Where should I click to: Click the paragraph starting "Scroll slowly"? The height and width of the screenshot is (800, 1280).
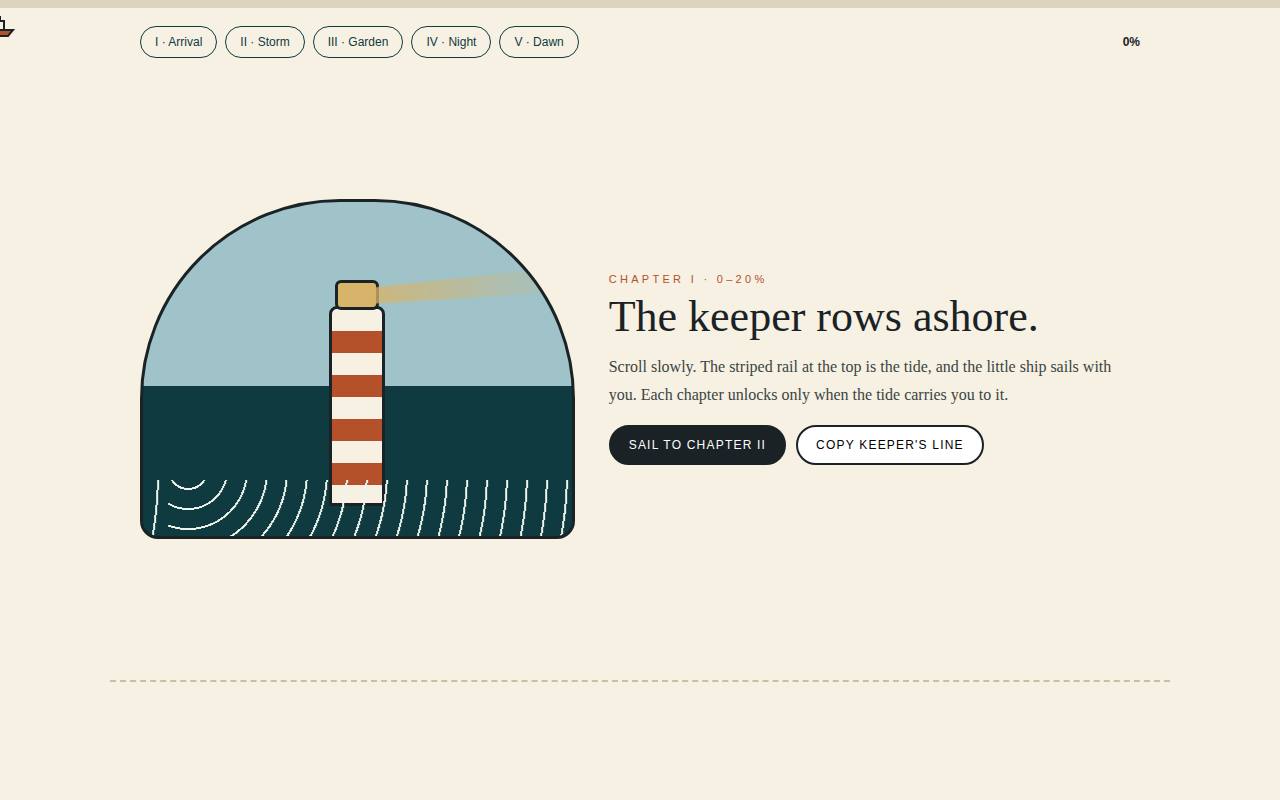point(860,381)
